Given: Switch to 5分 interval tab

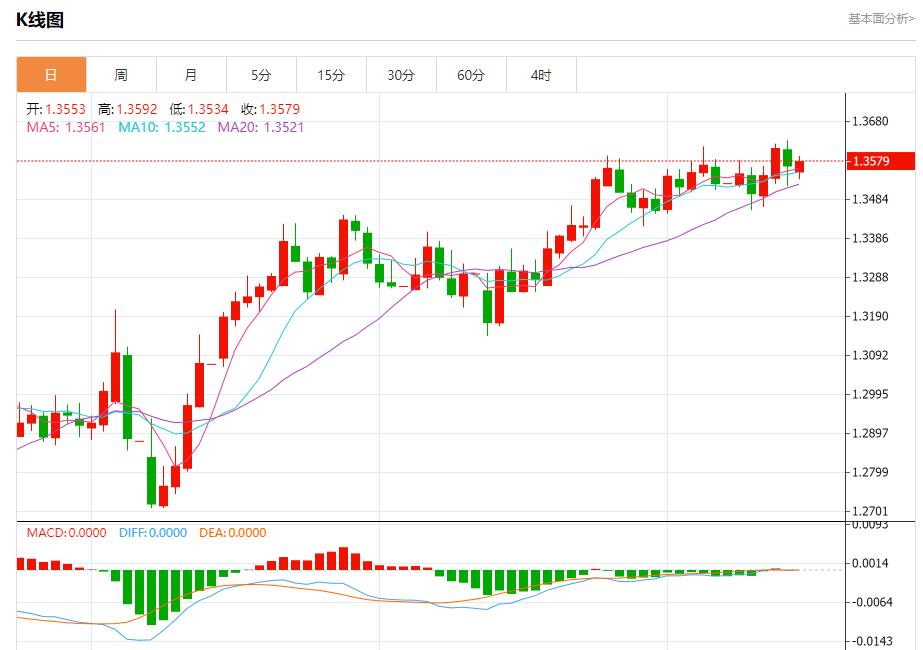Looking at the screenshot, I should (261, 75).
